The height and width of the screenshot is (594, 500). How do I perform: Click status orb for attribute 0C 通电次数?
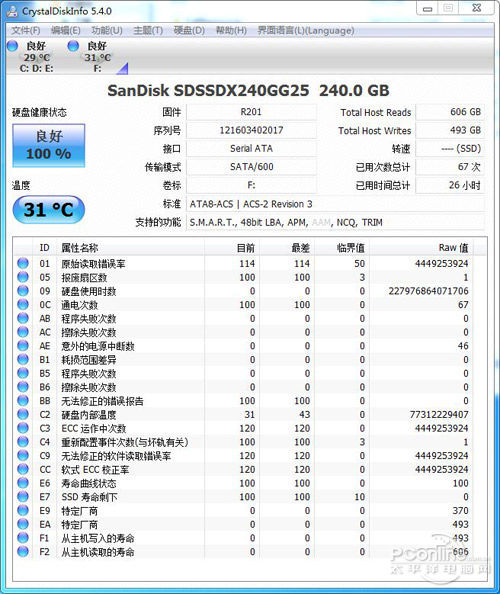[x=23, y=304]
